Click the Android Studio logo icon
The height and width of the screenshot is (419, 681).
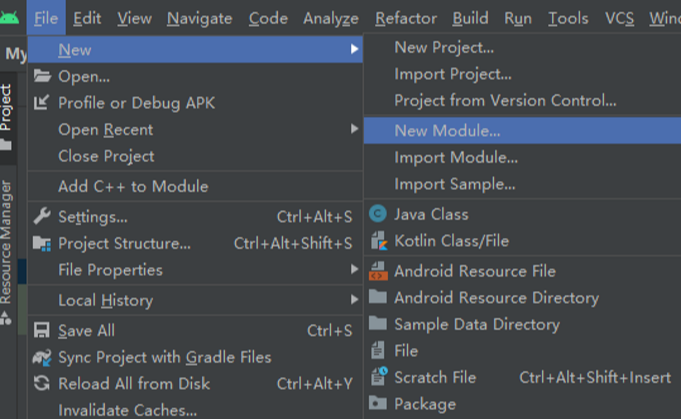[12, 17]
